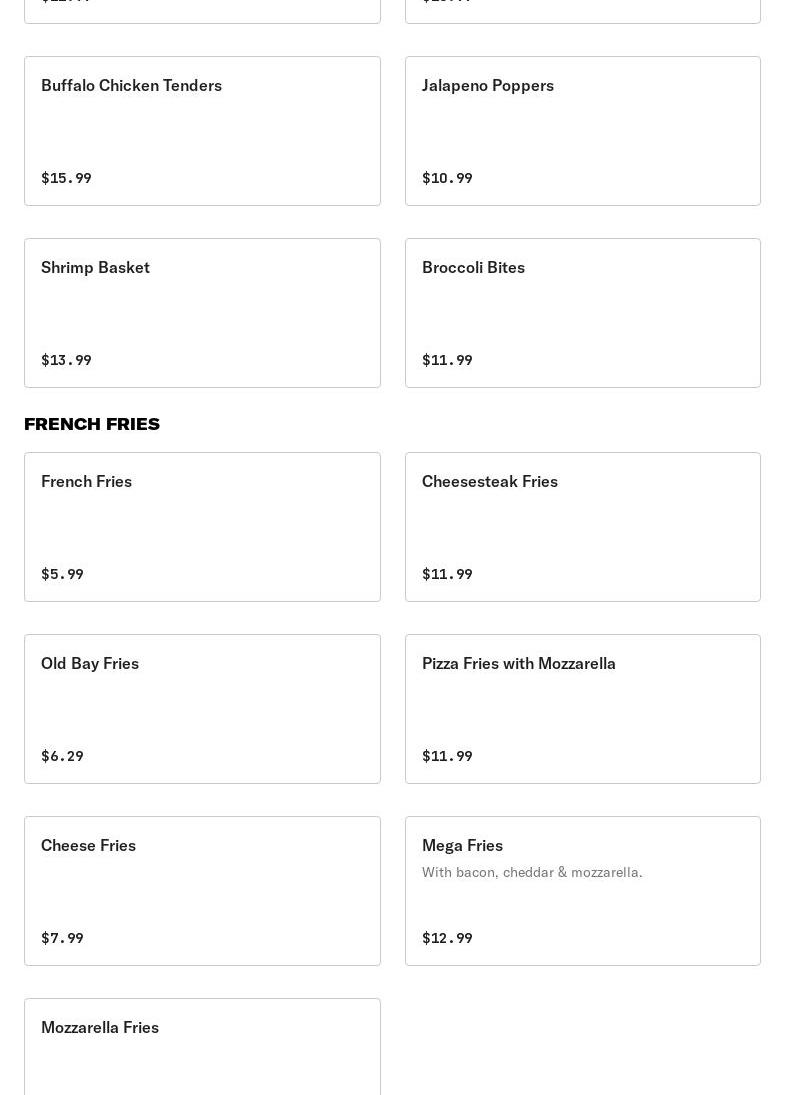Choose the Cheese Fries item
Image resolution: width=785 pixels, height=1095 pixels.
[x=202, y=890]
